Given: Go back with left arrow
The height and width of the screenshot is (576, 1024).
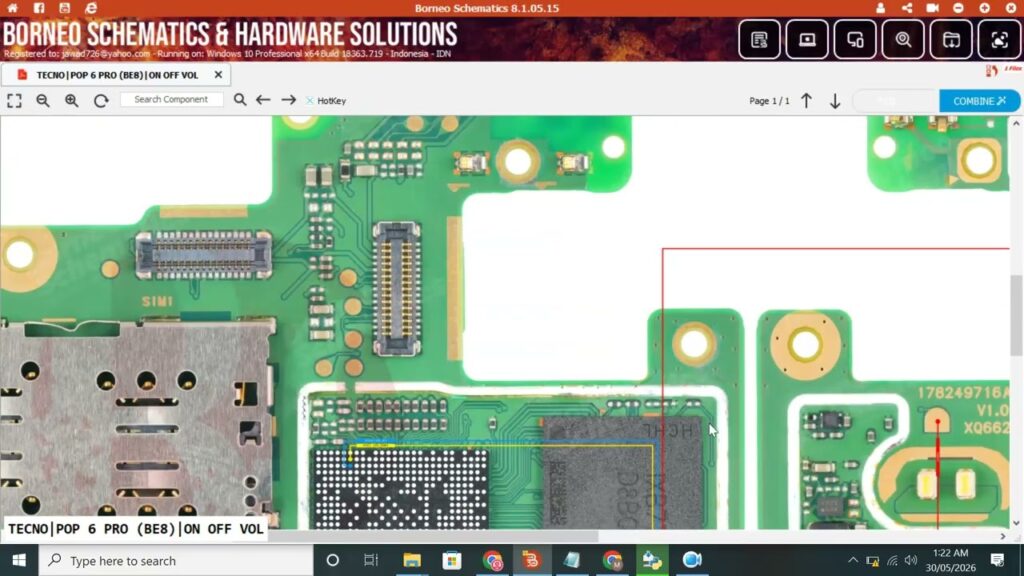Looking at the screenshot, I should click(x=263, y=100).
